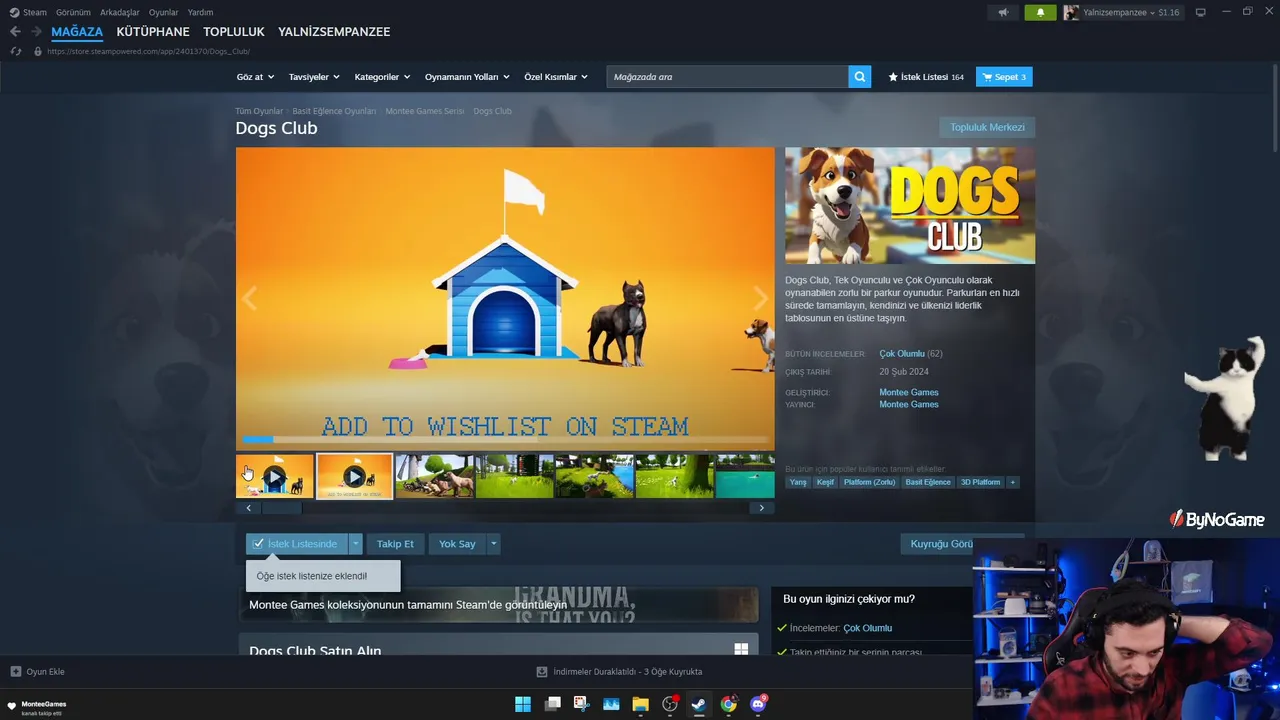Click the Steam logo menu
This screenshot has width=1280, height=720.
pyautogui.click(x=14, y=12)
